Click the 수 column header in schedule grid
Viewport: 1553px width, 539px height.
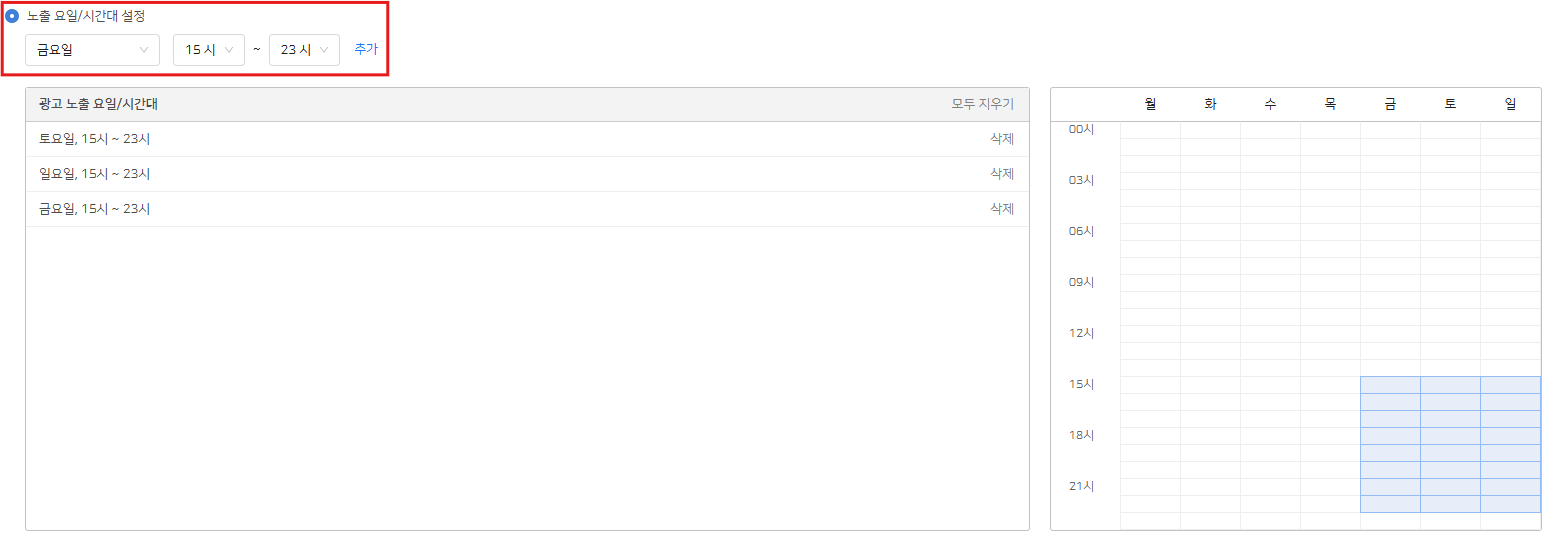click(1270, 104)
